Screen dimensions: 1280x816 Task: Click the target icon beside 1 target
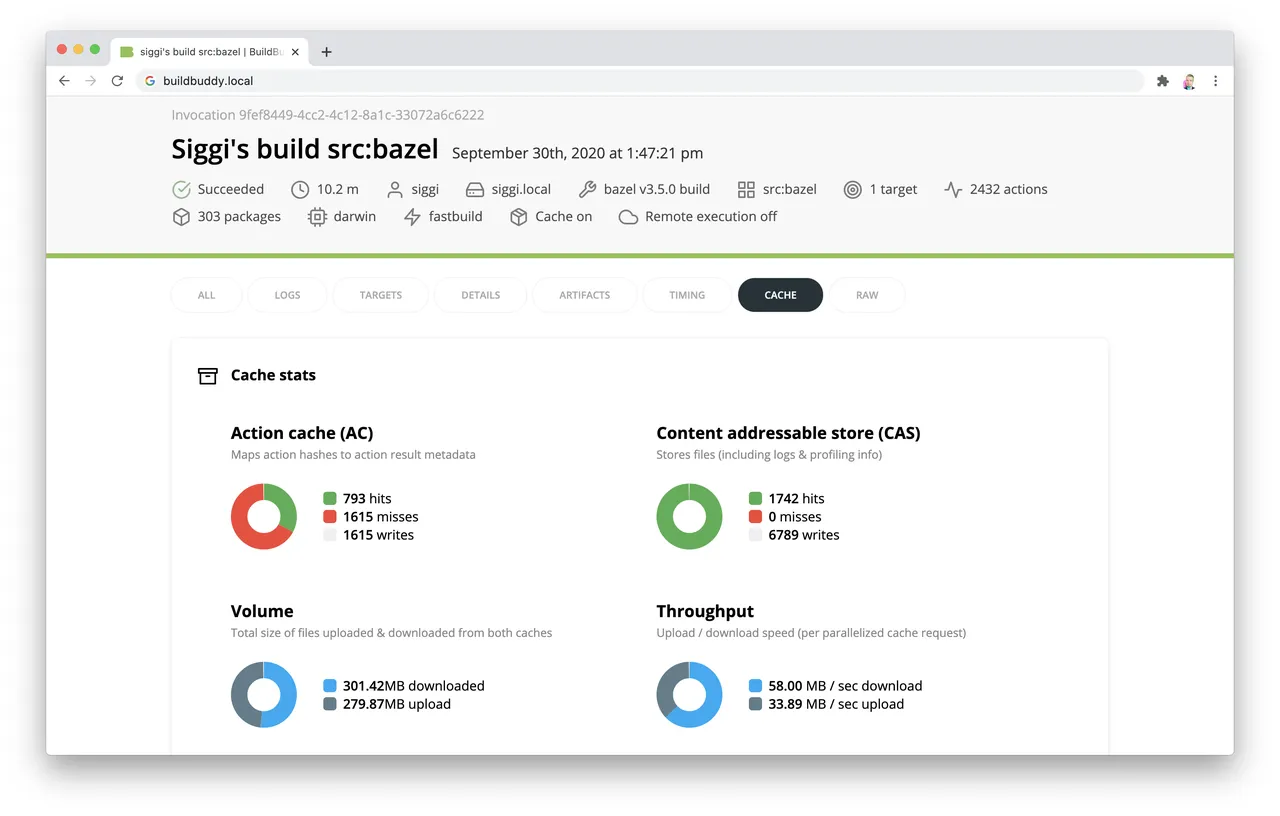click(x=852, y=189)
